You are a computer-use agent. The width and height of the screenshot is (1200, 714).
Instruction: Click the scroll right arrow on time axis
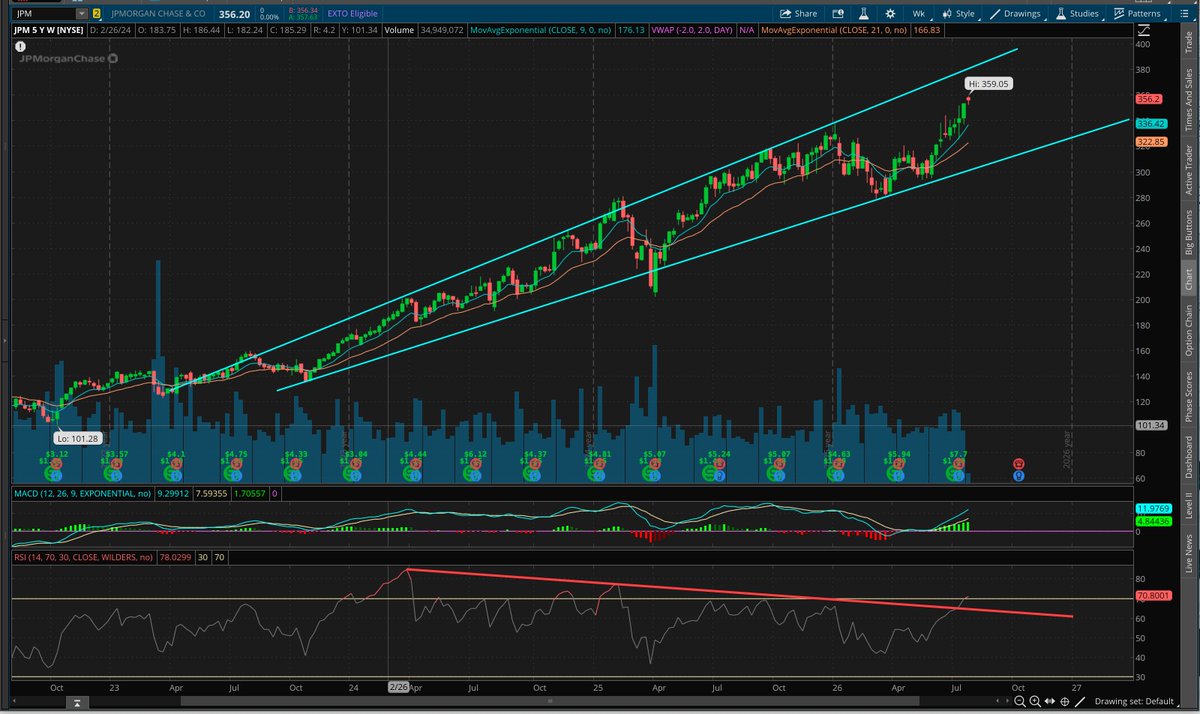(1007, 701)
